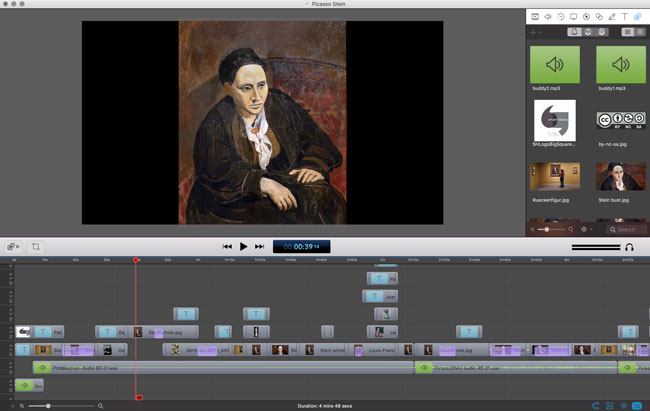Jump to previous with rewind button
The height and width of the screenshot is (411, 650).
[227, 247]
